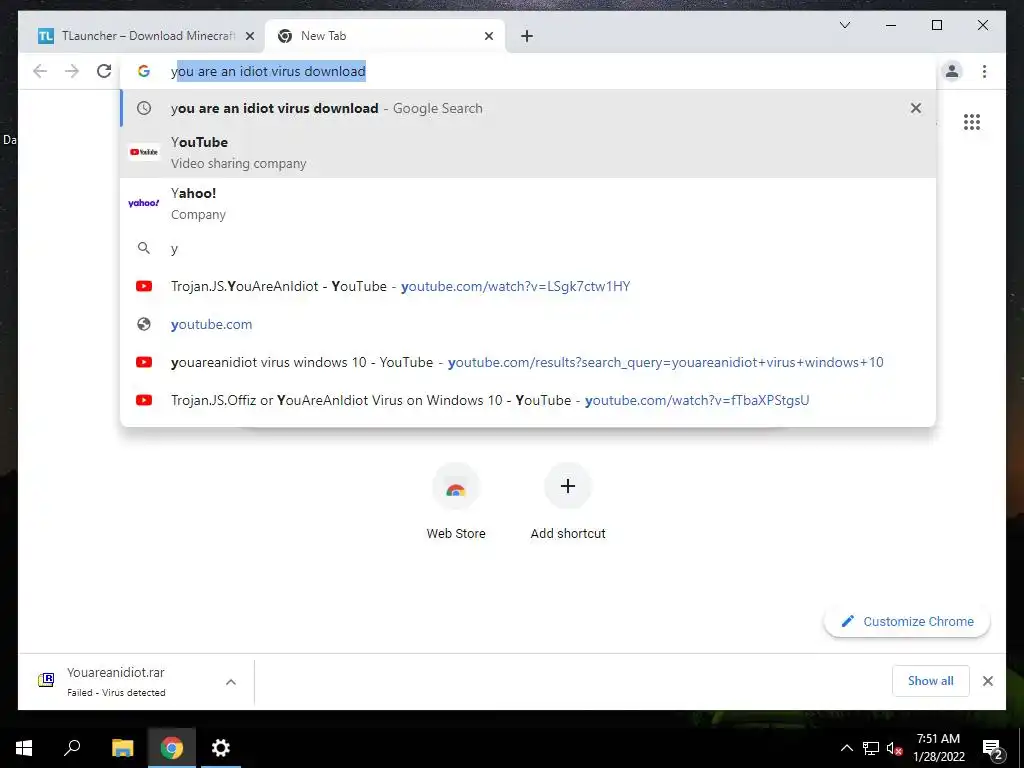
Task: Choose the Yahoo! Company suggestion
Action: (528, 203)
